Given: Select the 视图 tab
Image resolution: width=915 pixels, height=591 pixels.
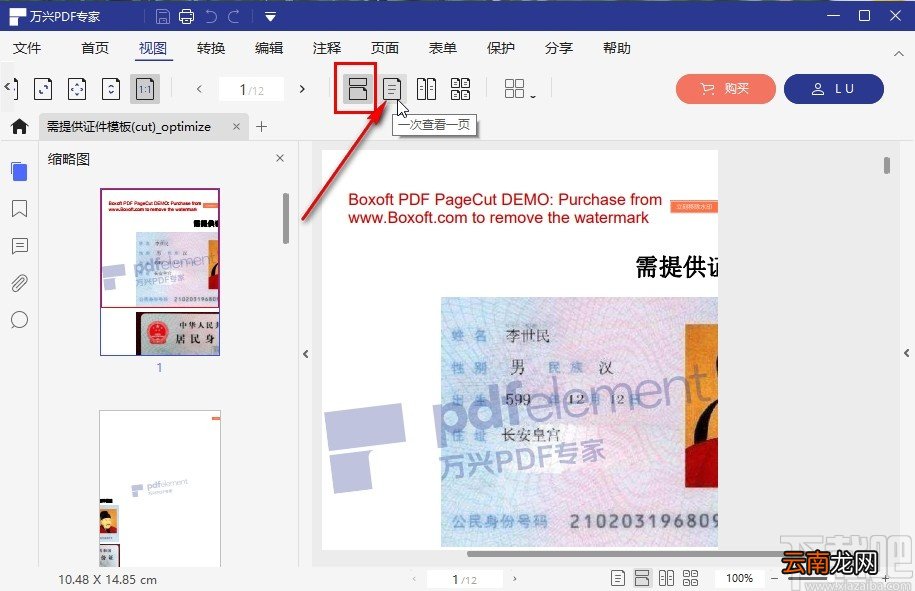Looking at the screenshot, I should (x=153, y=48).
